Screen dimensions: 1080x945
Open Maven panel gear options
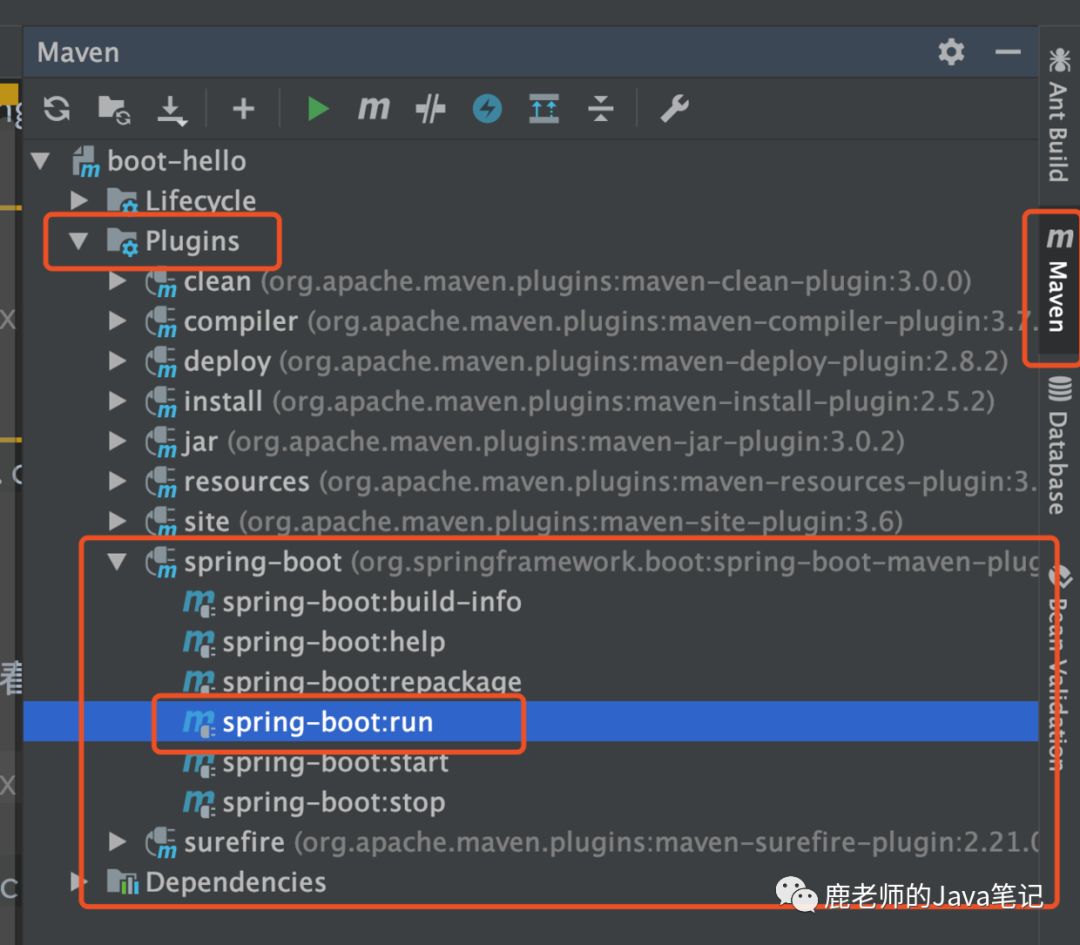pos(951,52)
